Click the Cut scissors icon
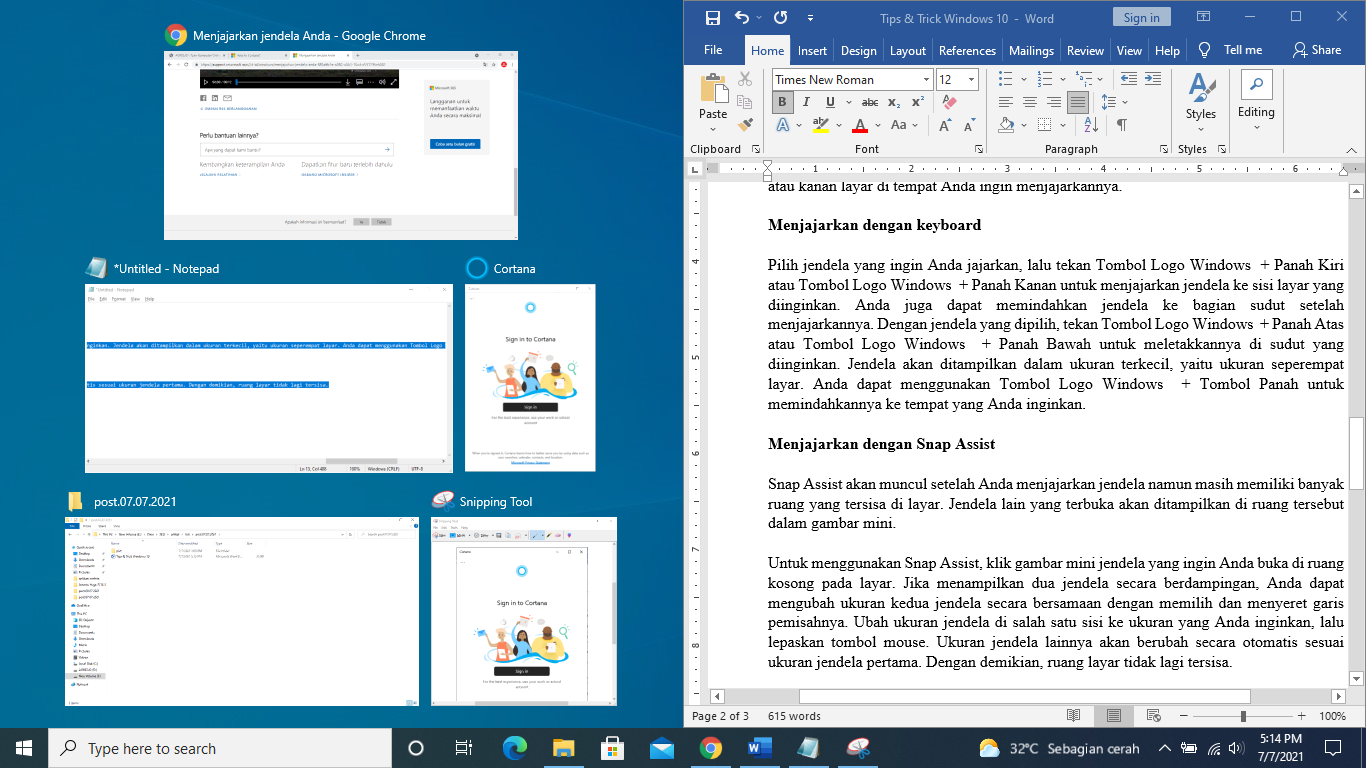1366x768 pixels. (745, 79)
